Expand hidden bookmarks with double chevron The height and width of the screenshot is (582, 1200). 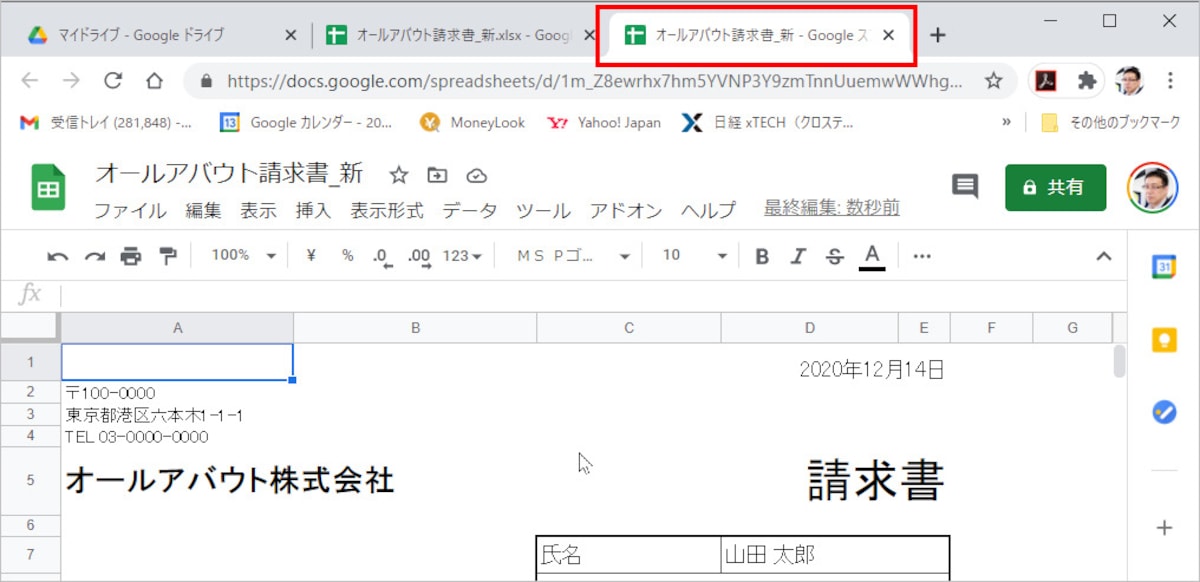pos(1006,122)
